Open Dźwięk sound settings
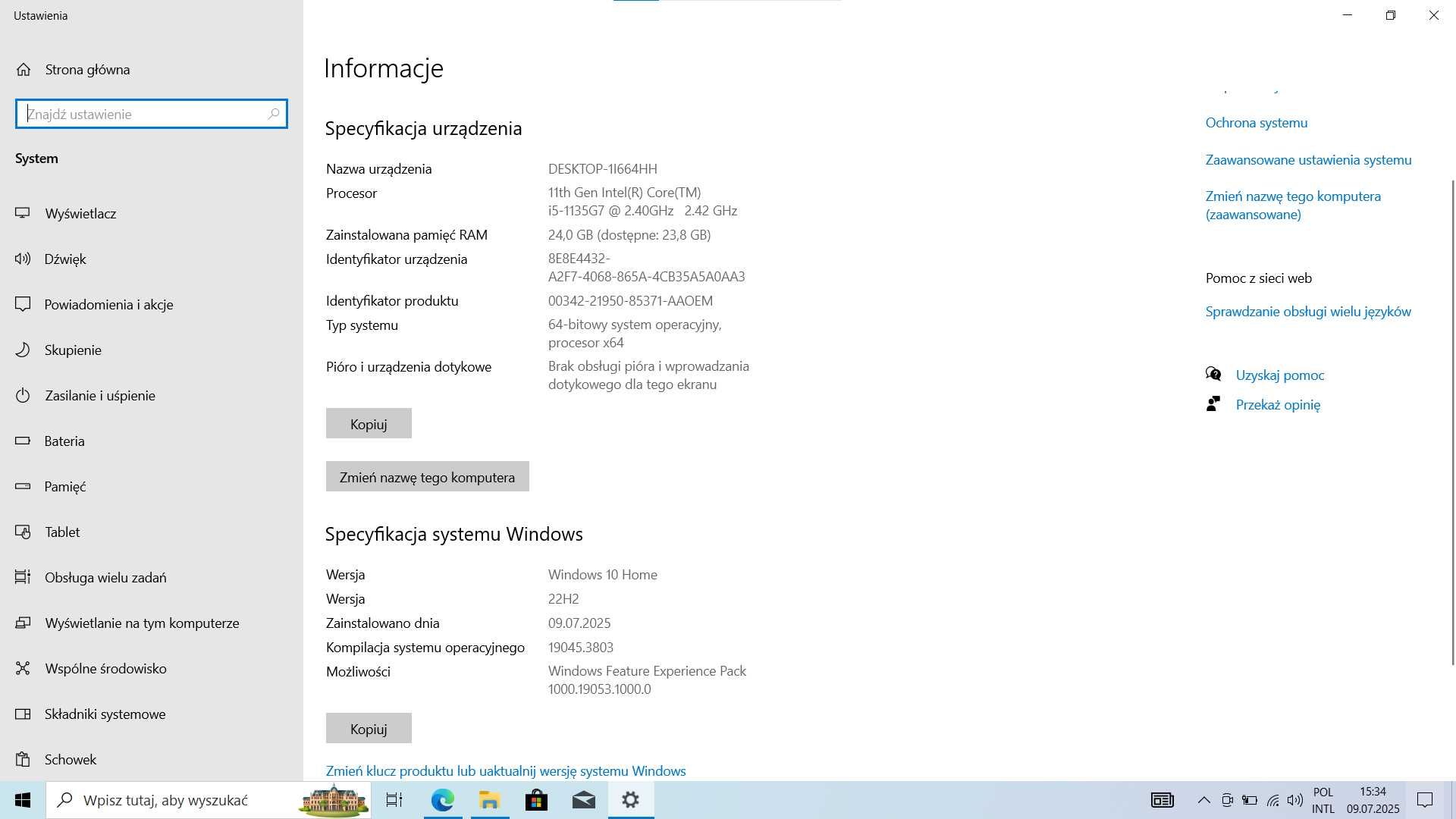 [65, 259]
